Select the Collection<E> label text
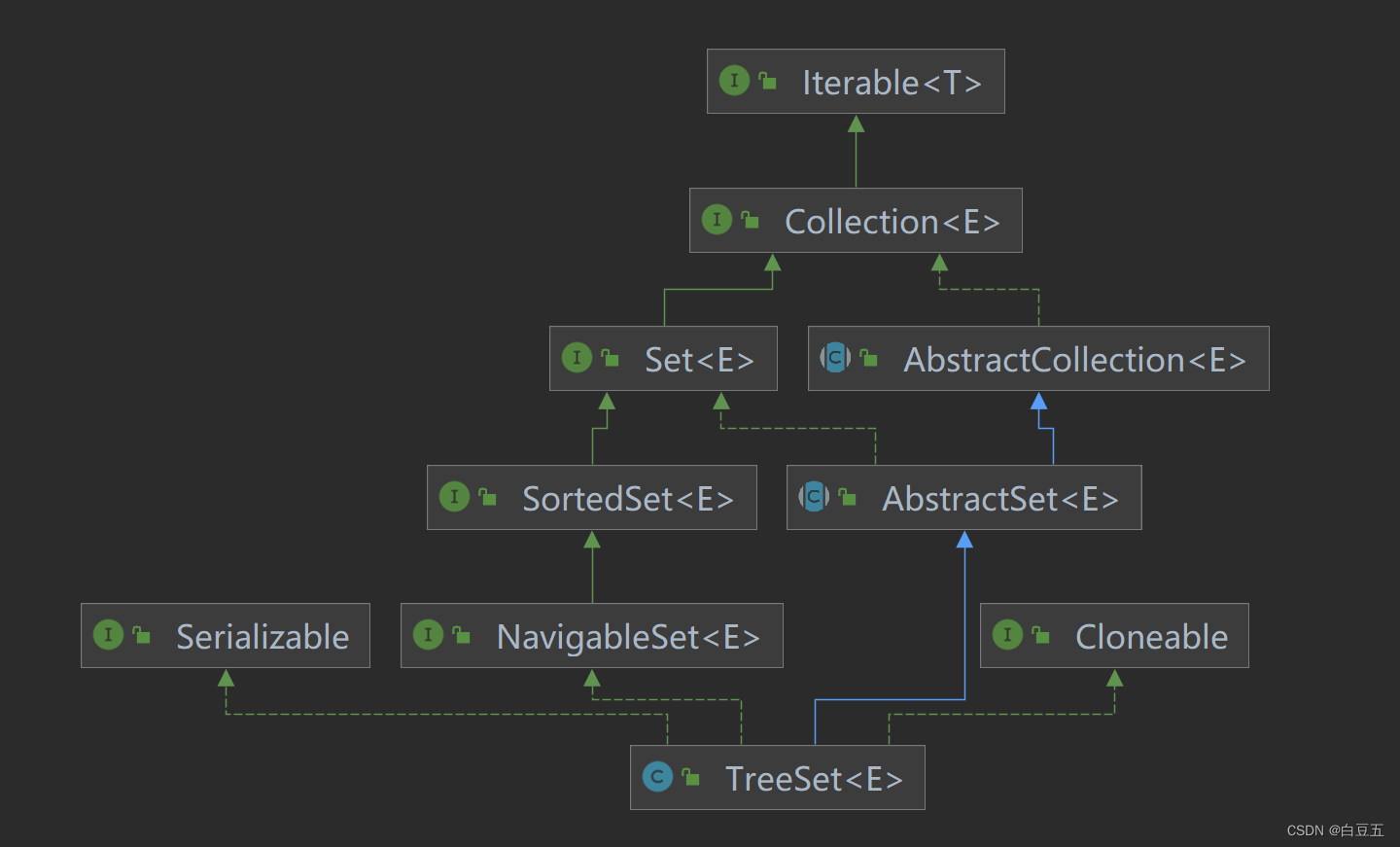This screenshot has width=1400, height=847. (x=892, y=222)
